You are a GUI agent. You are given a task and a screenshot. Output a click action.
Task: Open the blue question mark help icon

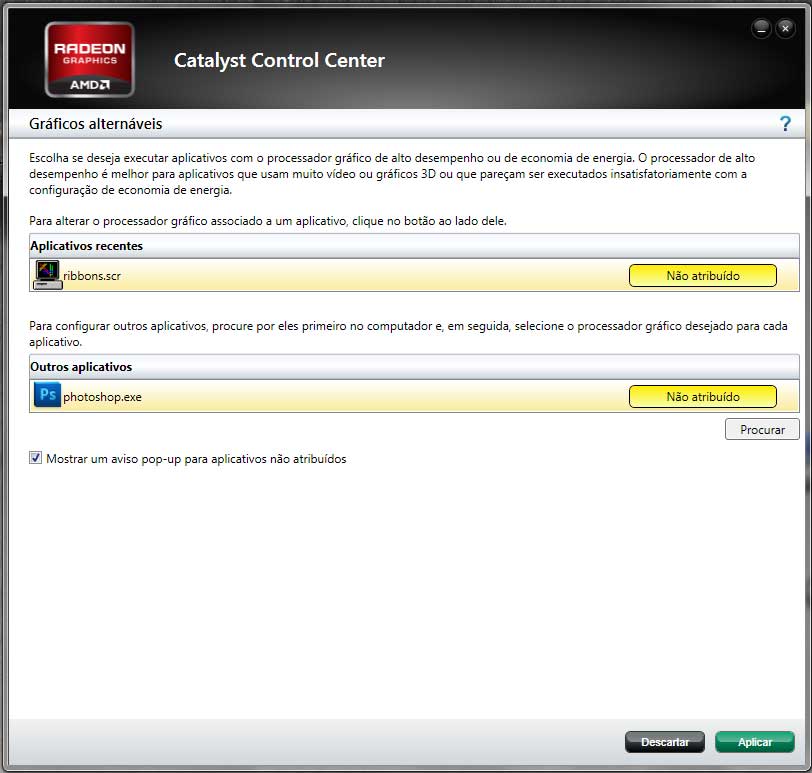click(785, 124)
